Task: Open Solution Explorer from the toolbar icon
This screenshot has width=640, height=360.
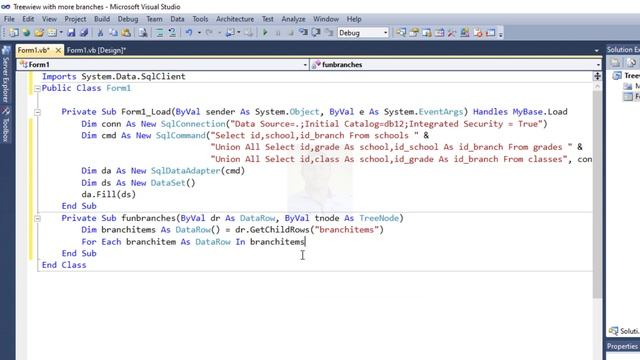Action: [x=401, y=33]
